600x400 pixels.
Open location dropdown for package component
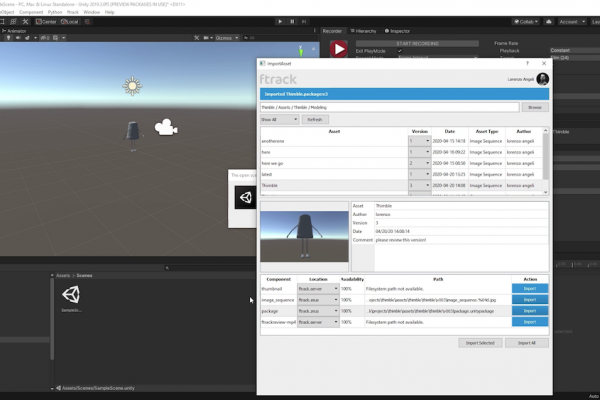318,311
